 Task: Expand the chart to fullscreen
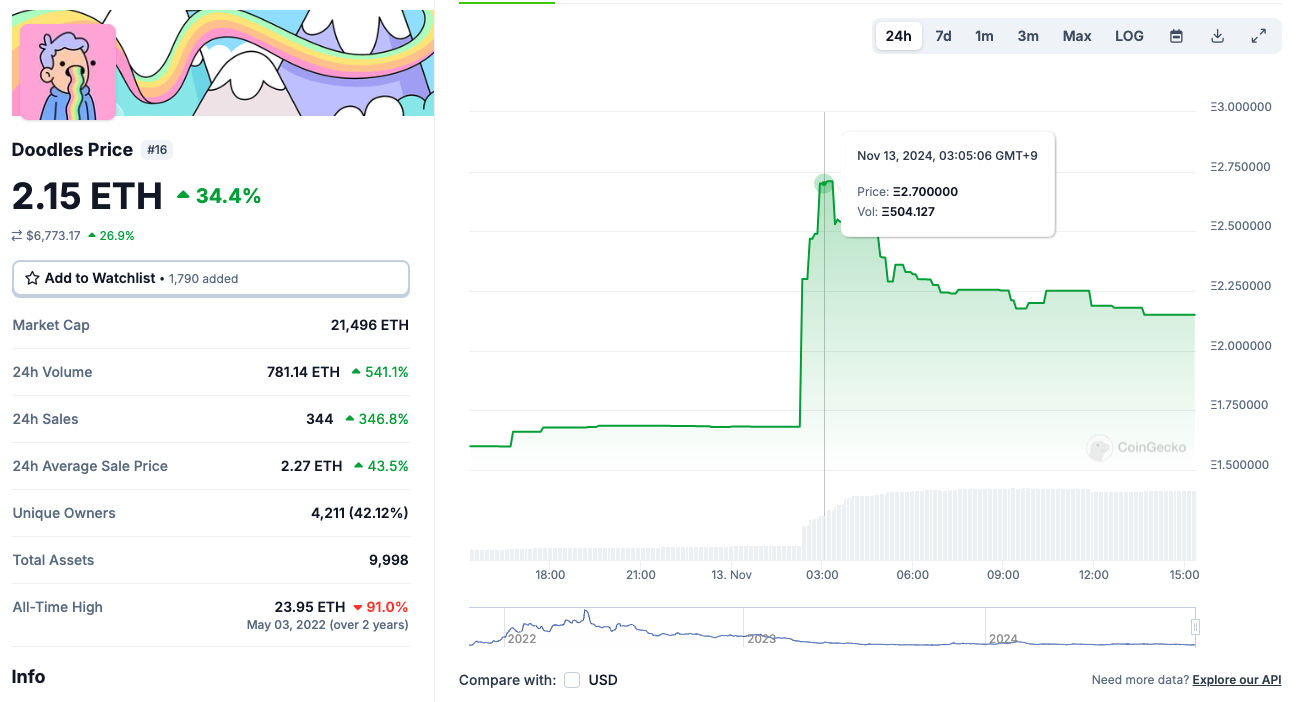click(1259, 36)
